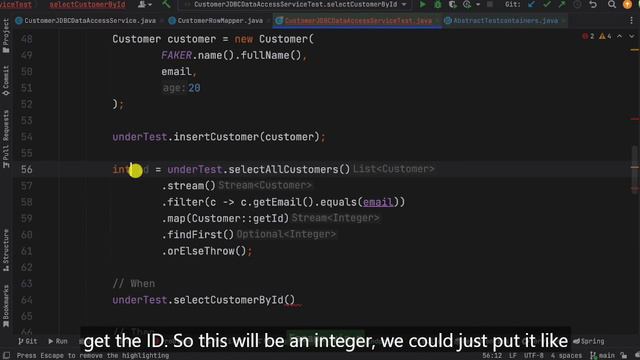The width and height of the screenshot is (640, 360).
Task: Click the // When comment
Action: (133, 284)
